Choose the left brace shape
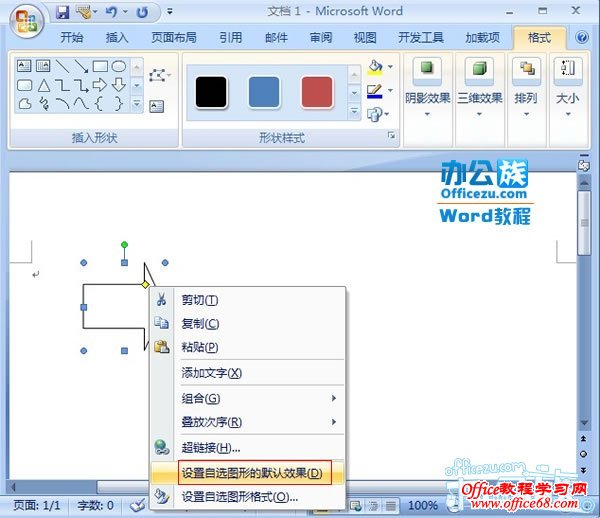 (x=99, y=103)
